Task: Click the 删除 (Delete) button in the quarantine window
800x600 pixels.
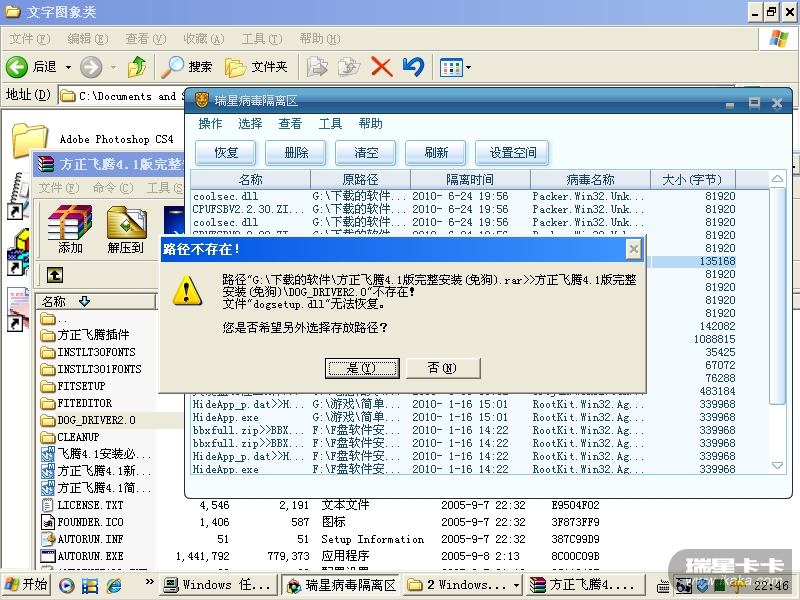Action: click(x=296, y=153)
